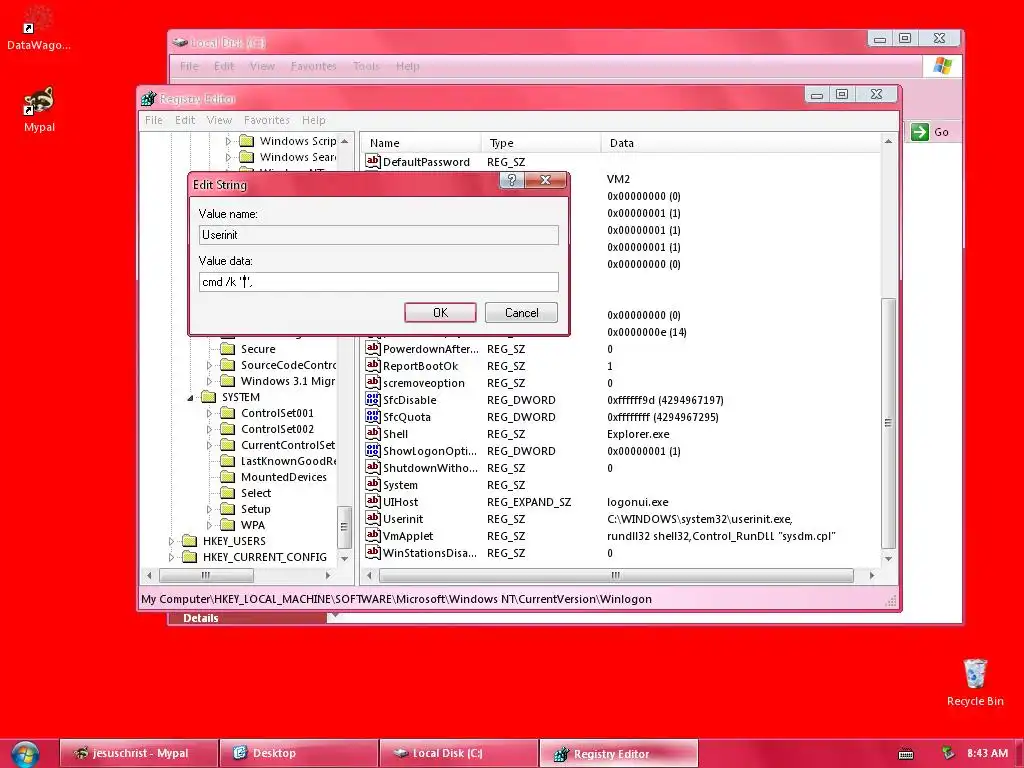Screen dimensions: 1024x768
Task: Select the PowerdownAfter string value icon
Action: [373, 348]
